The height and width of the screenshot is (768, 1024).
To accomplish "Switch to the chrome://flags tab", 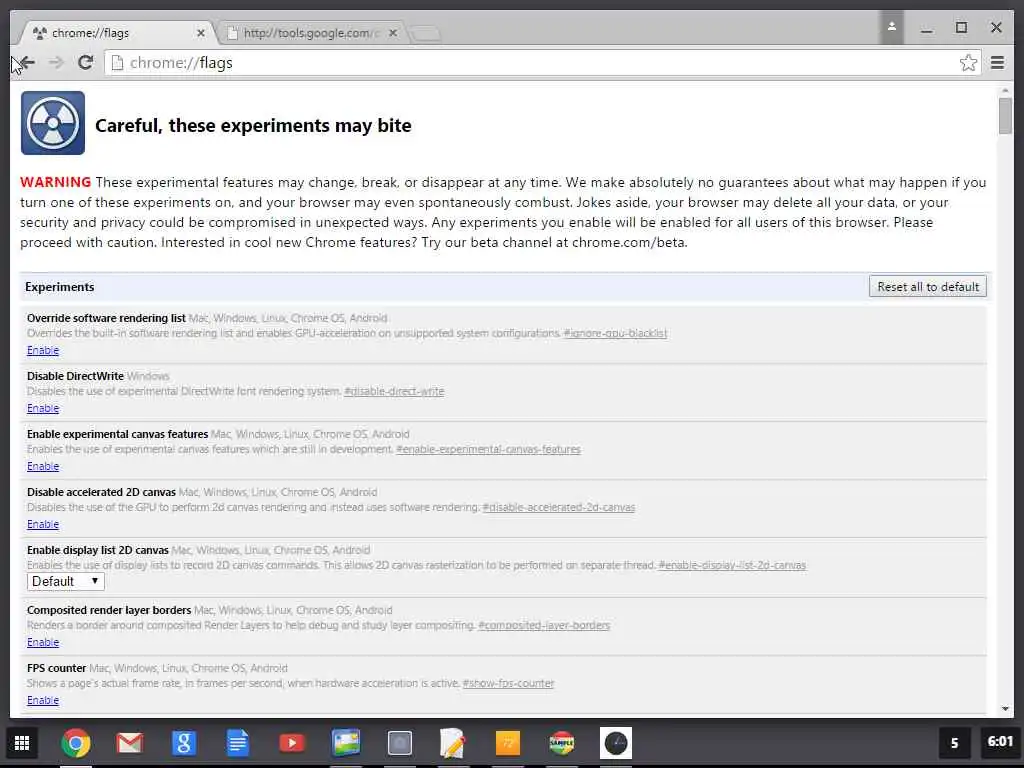I will pos(118,33).
